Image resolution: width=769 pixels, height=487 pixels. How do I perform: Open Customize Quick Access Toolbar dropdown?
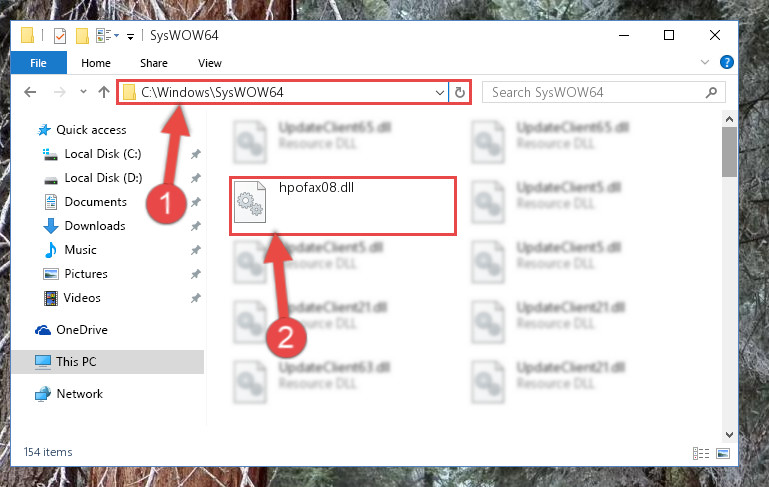[x=130, y=36]
